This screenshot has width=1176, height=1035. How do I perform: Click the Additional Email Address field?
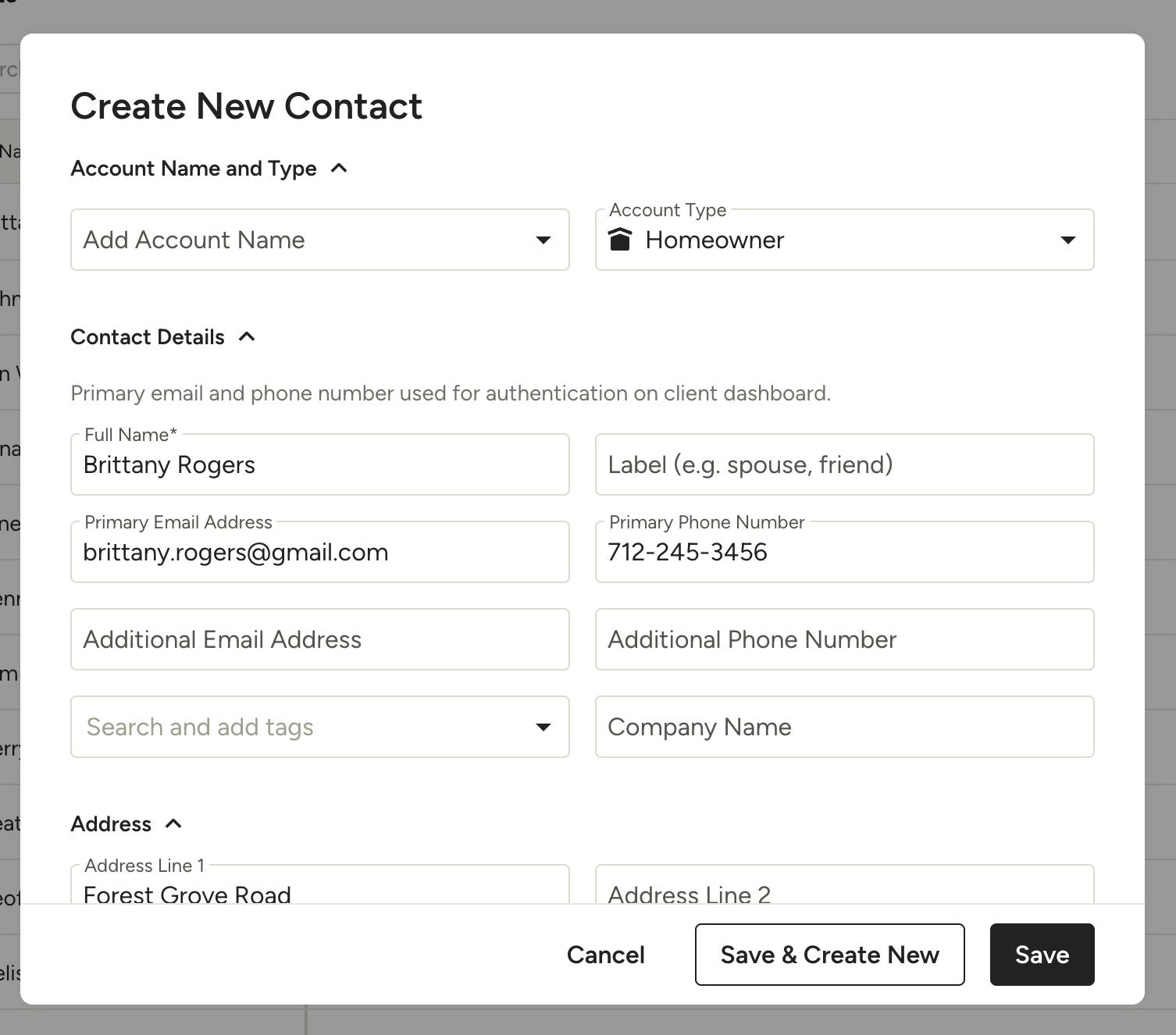pyautogui.click(x=320, y=639)
